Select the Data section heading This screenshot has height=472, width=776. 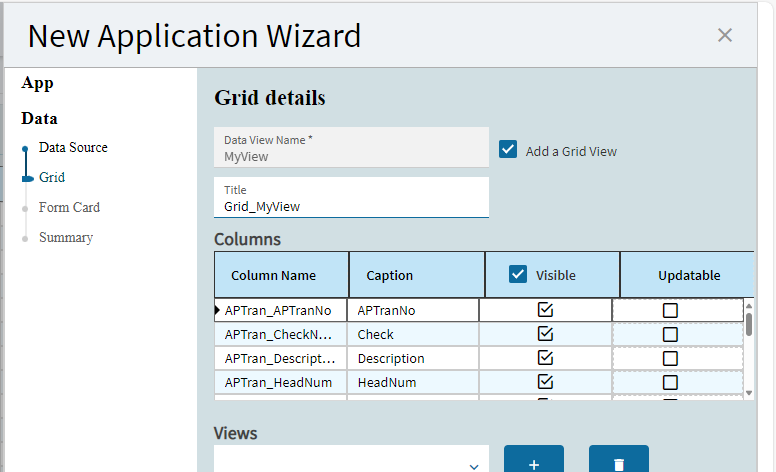39,119
